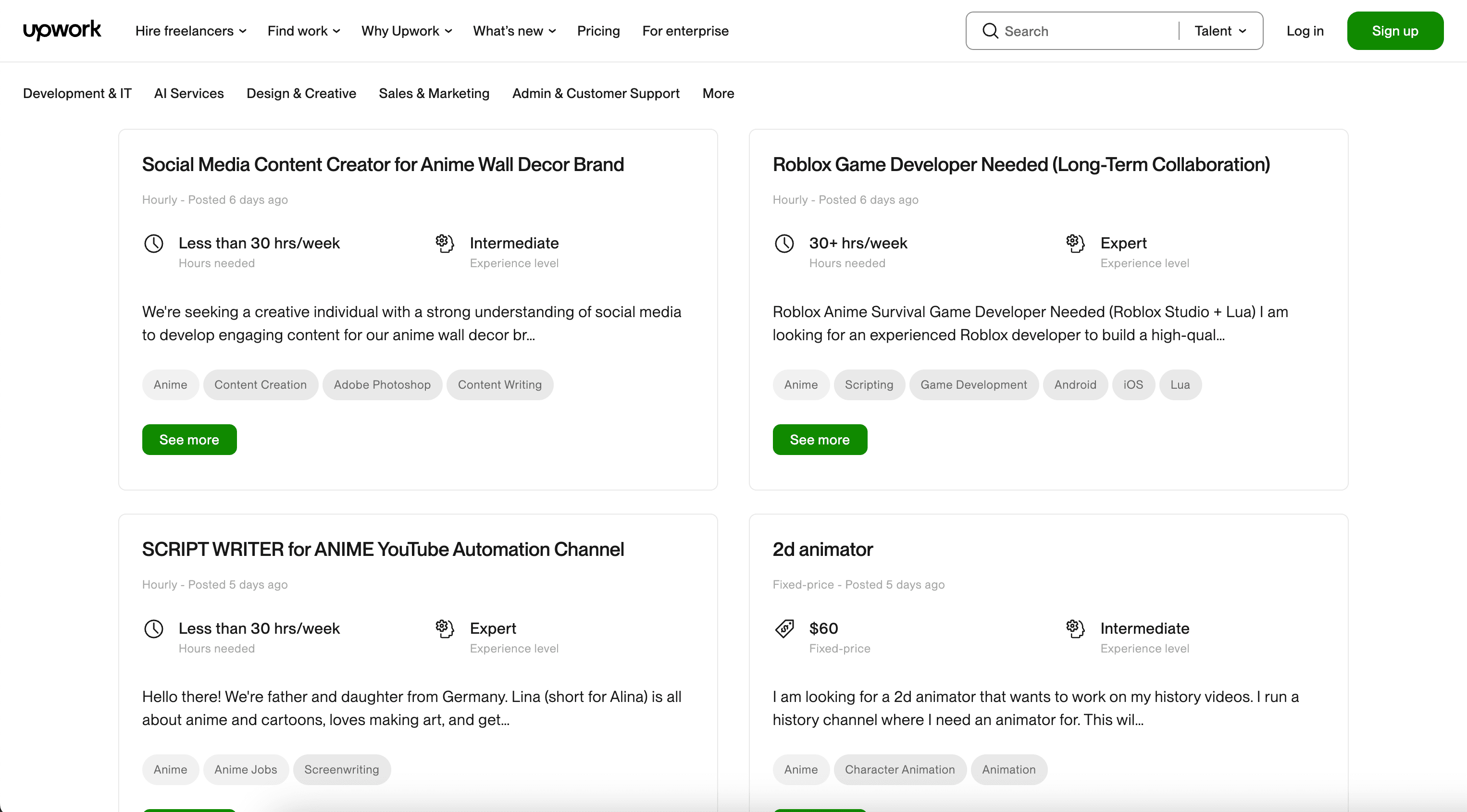Select the Lua skill tag on the Roblox job
1467x812 pixels.
point(1180,384)
